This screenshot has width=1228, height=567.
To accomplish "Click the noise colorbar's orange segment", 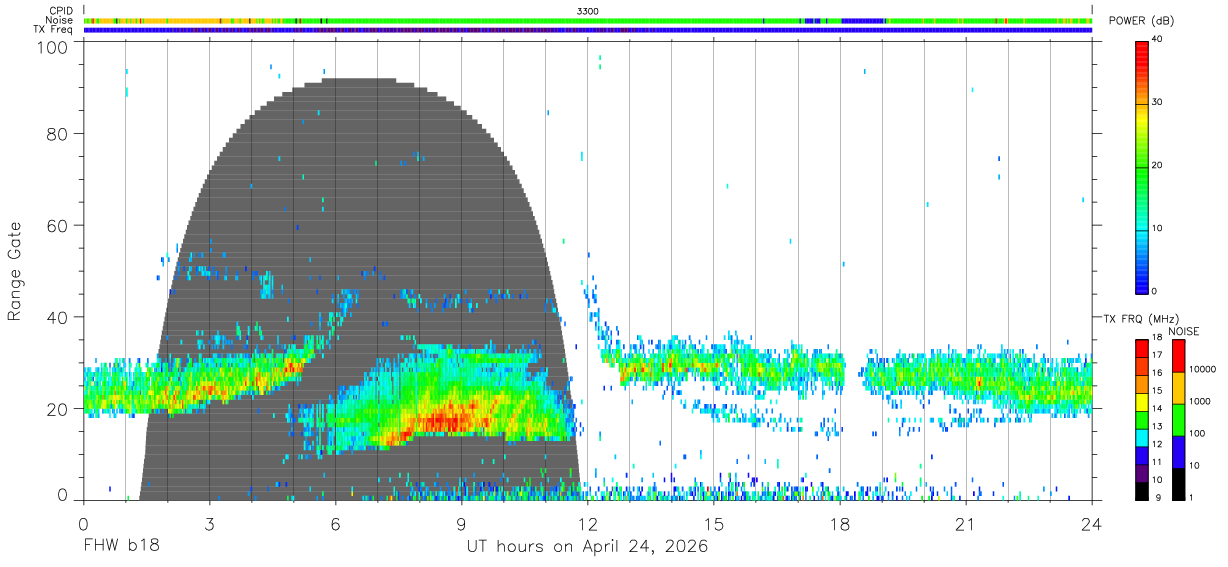I will pos(1178,388).
